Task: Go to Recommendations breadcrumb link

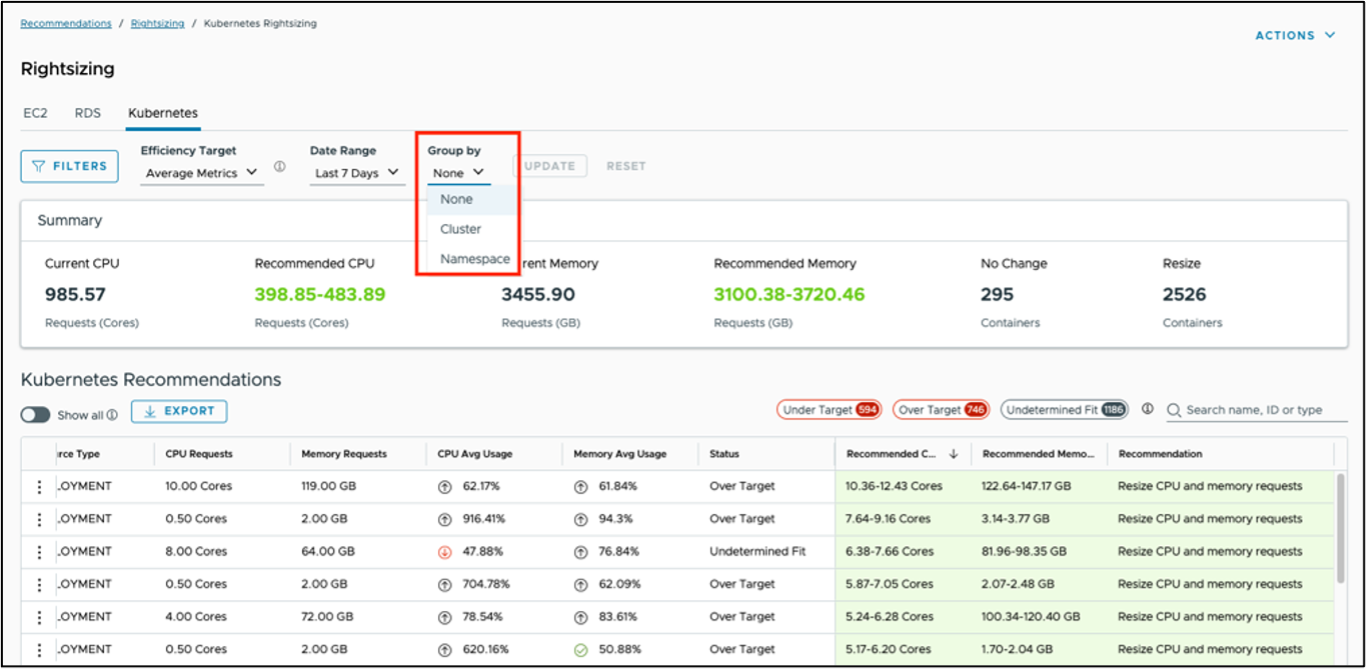Action: click(66, 23)
